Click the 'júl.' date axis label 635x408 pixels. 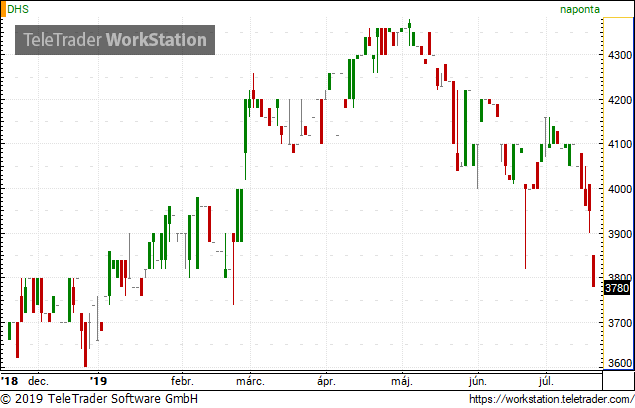coord(546,381)
